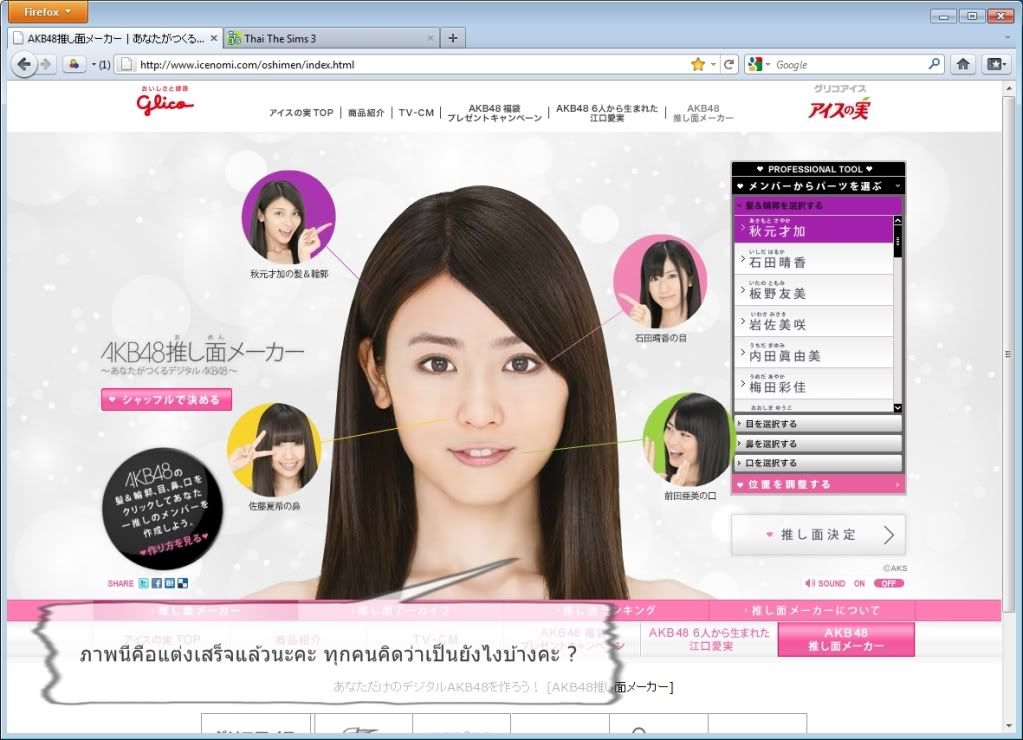Image resolution: width=1023 pixels, height=740 pixels.
Task: Turn sound OFF
Action: point(889,583)
